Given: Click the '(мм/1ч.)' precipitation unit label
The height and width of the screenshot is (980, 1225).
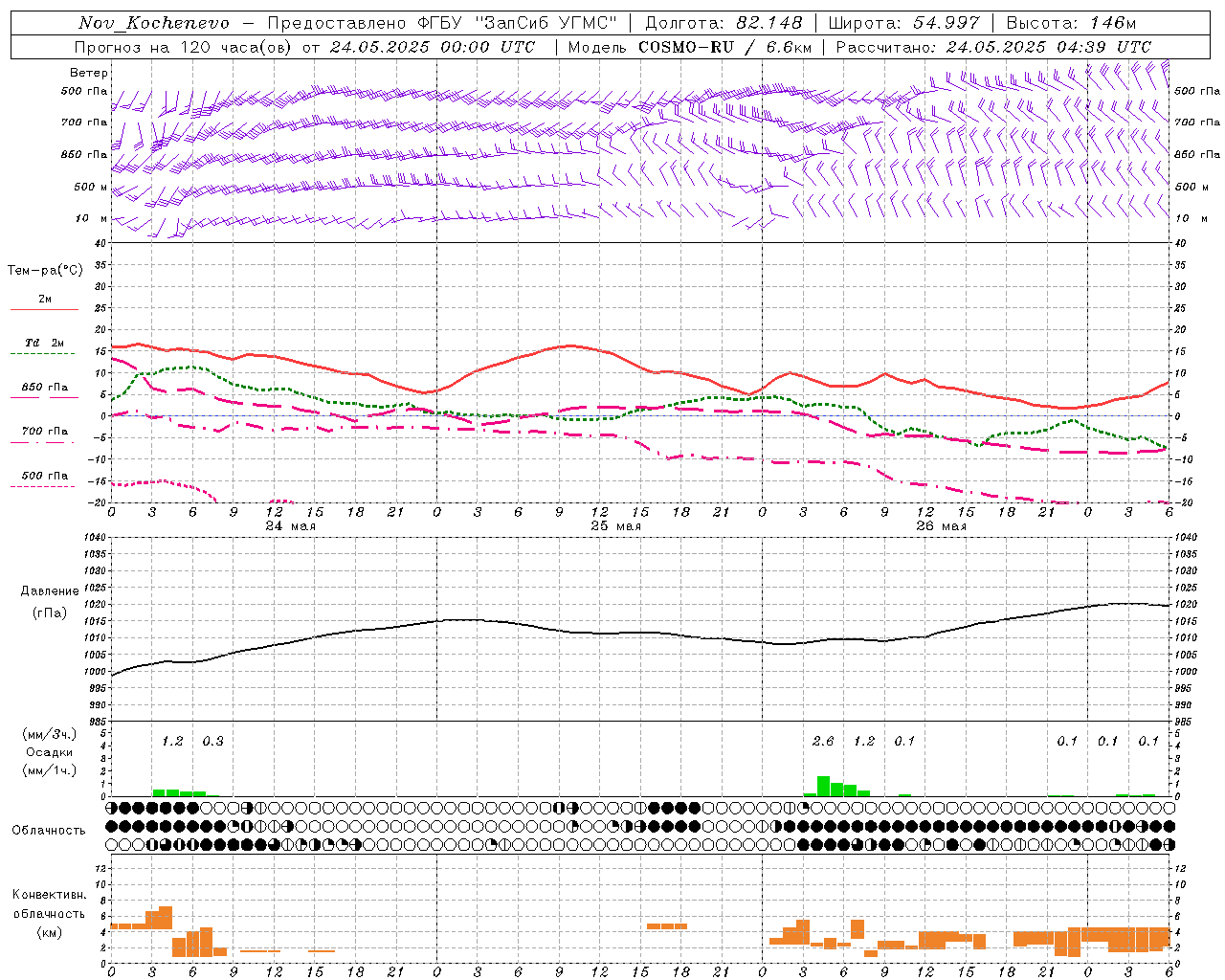Looking at the screenshot, I should 49,770.
